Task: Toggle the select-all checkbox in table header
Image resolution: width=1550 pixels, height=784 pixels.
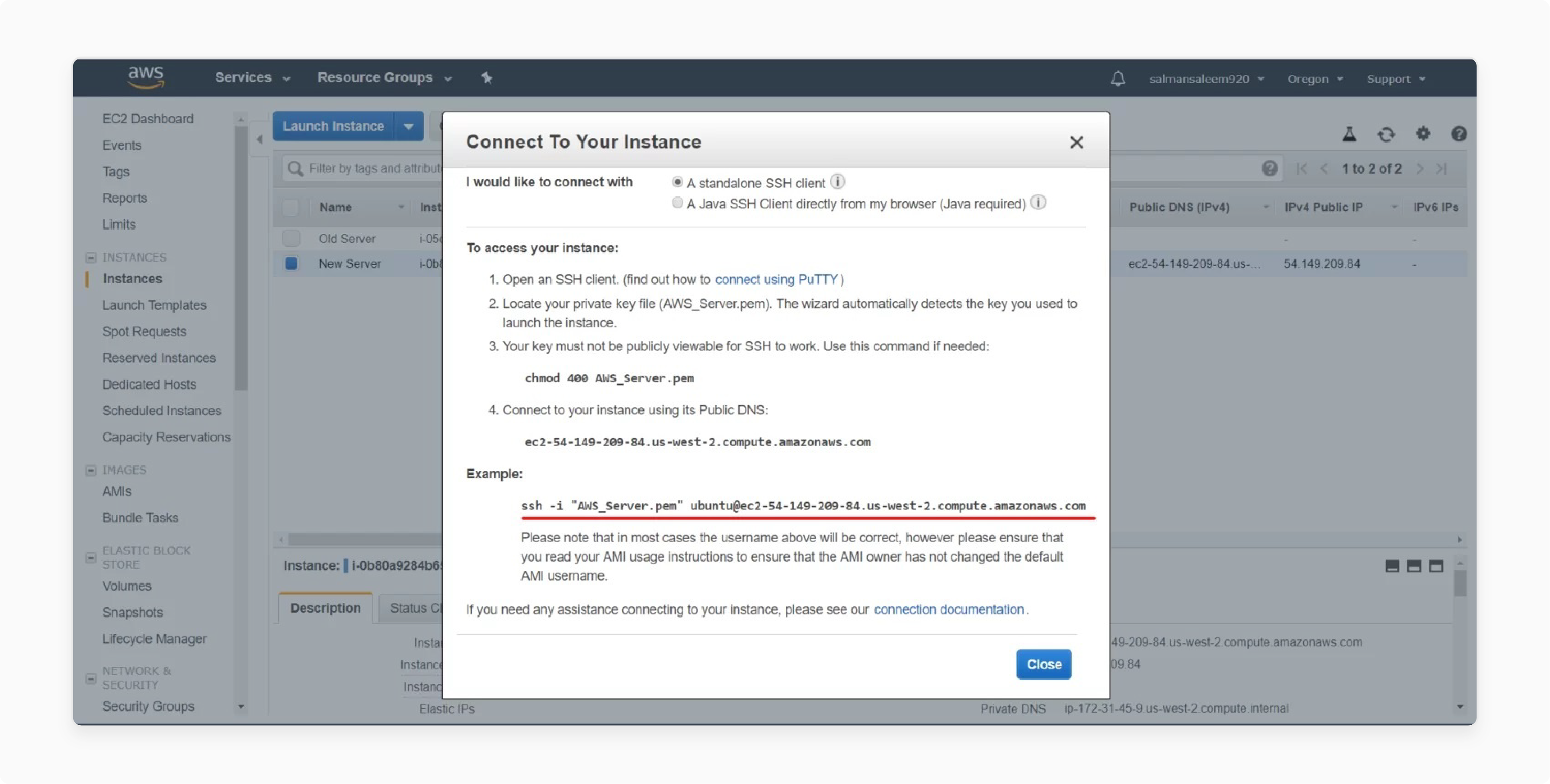Action: click(290, 208)
